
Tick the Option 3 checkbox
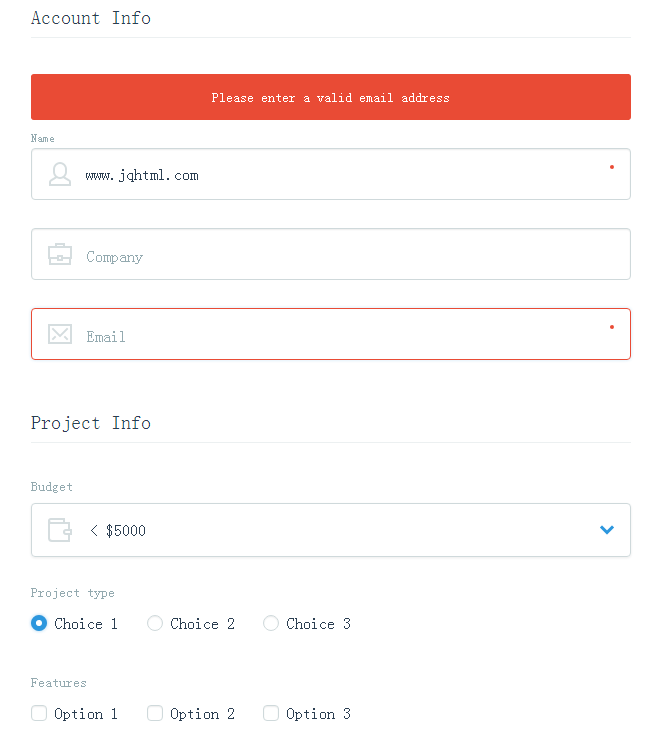[271, 713]
